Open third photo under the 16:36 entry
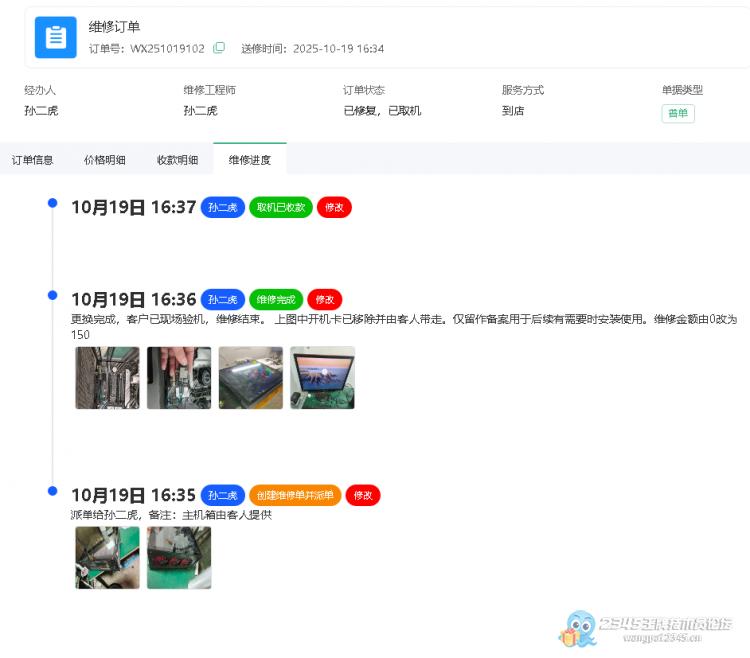Screen dimensions: 750x658 pos(251,378)
